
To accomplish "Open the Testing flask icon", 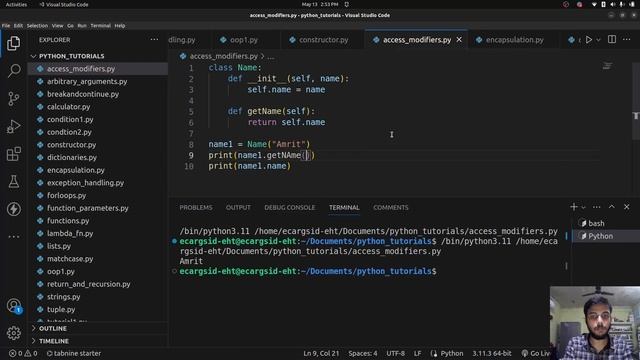I will (x=13, y=182).
